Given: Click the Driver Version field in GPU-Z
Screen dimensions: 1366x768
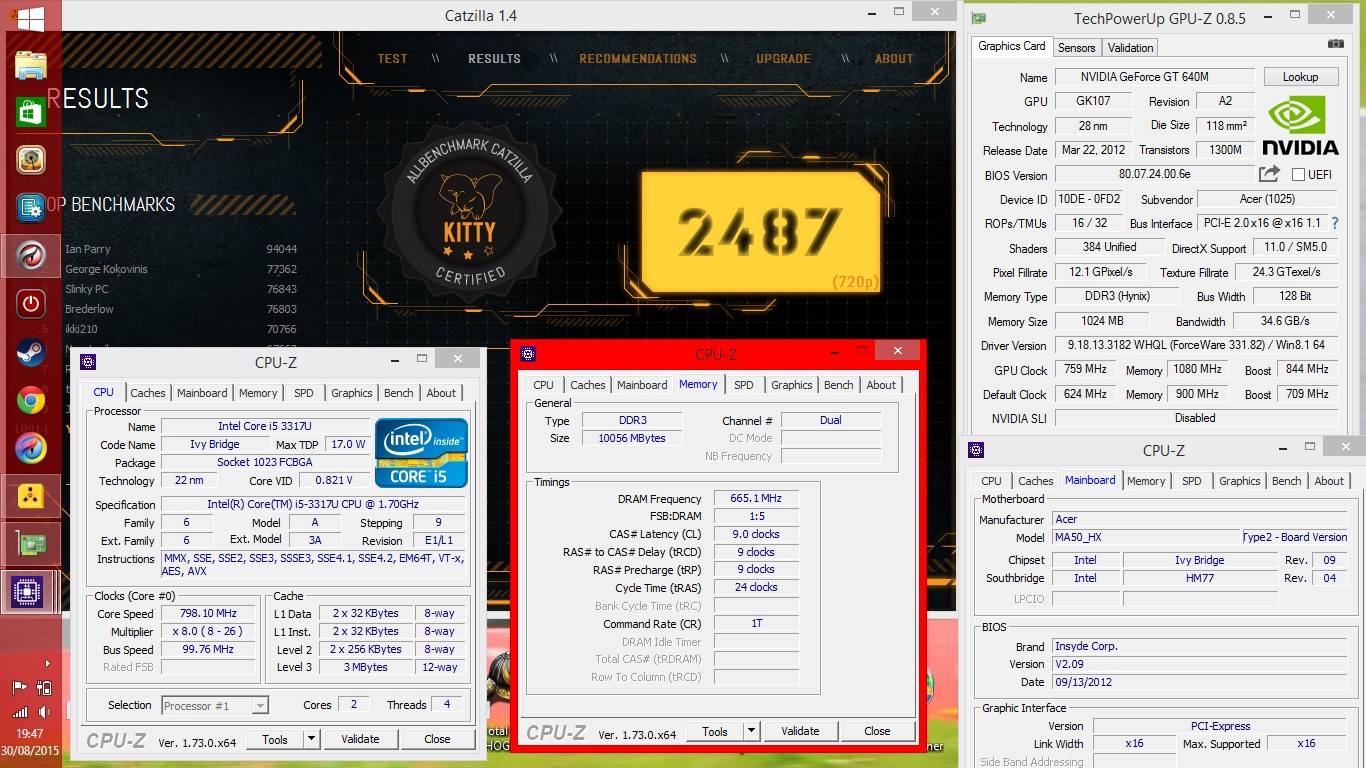Looking at the screenshot, I should [1195, 346].
